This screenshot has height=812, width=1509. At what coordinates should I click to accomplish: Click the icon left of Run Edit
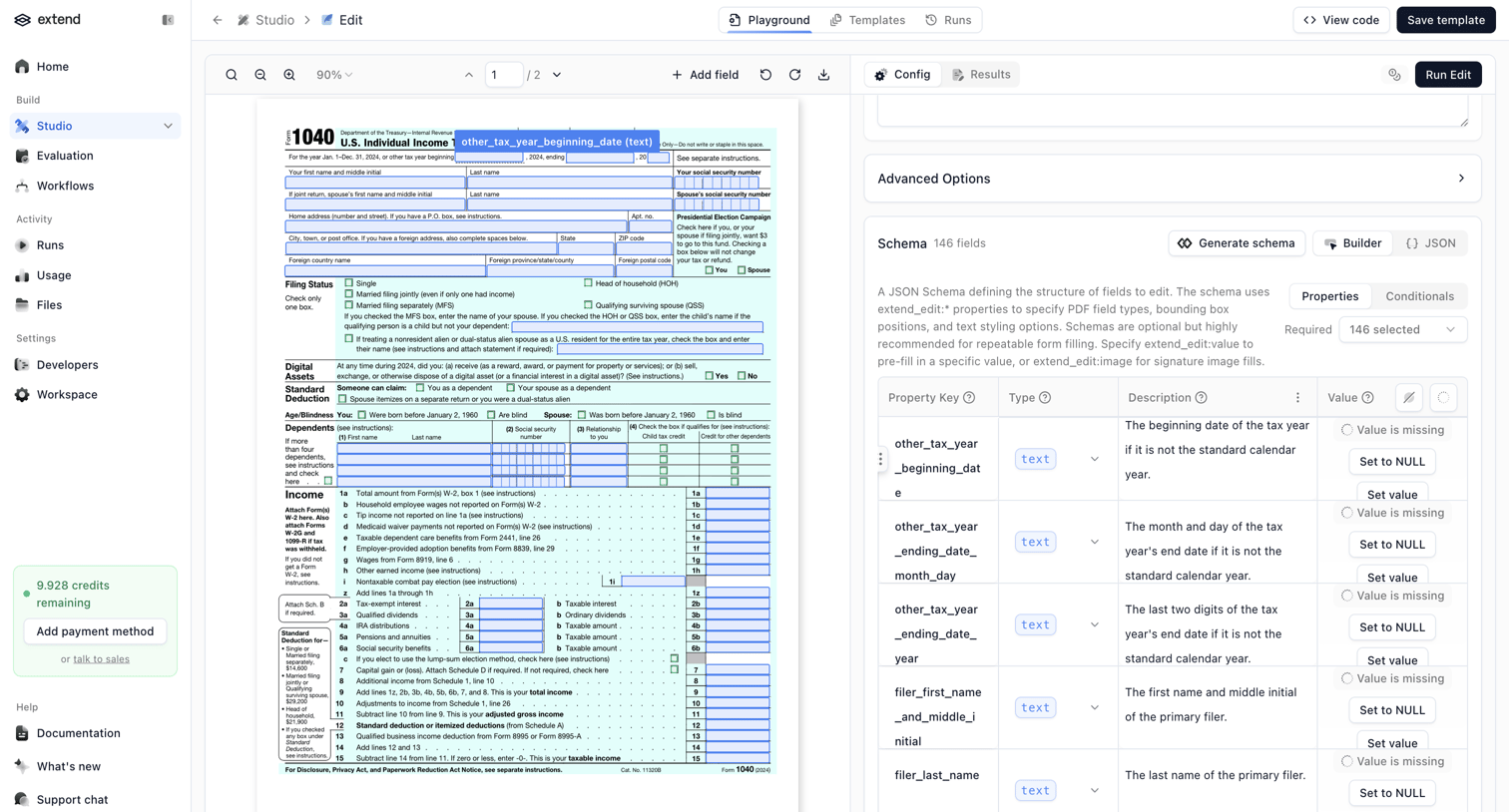pos(1394,75)
